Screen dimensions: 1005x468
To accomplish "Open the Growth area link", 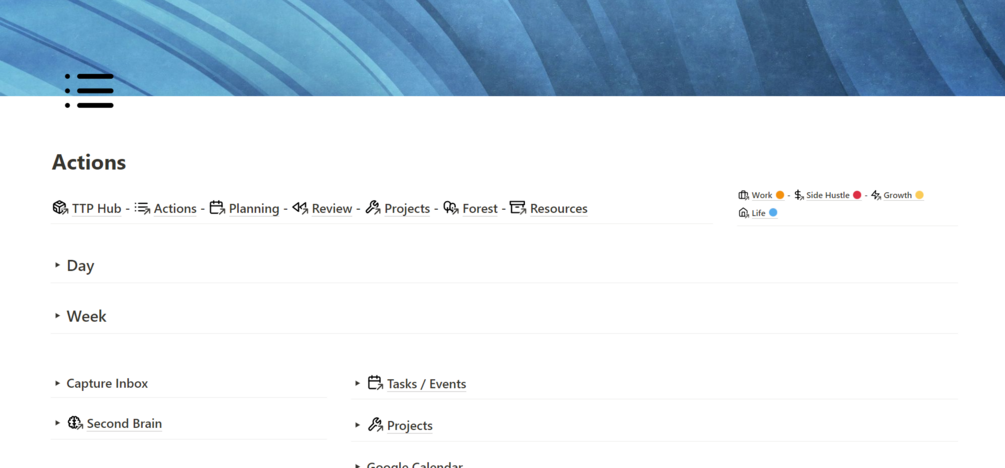I will pyautogui.click(x=897, y=195).
